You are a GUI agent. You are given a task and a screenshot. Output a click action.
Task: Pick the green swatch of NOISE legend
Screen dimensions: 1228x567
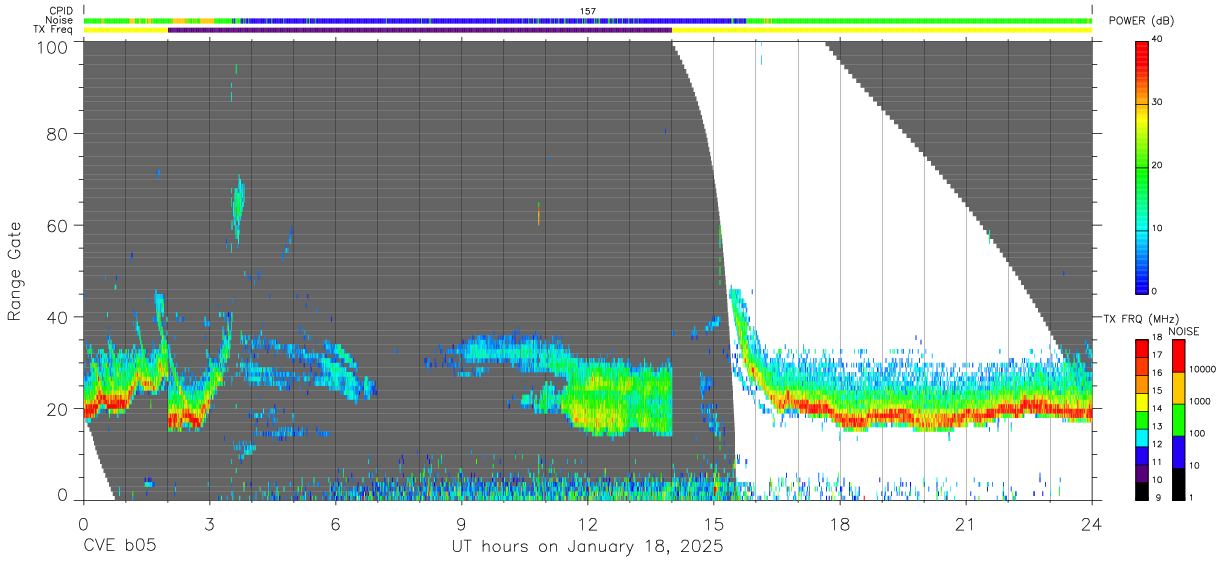tap(1181, 420)
